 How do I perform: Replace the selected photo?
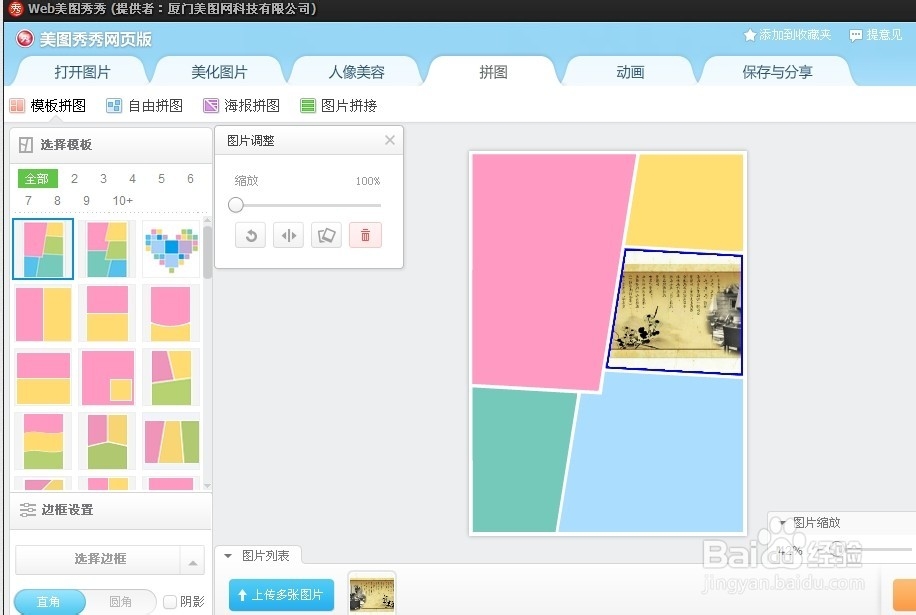point(327,234)
